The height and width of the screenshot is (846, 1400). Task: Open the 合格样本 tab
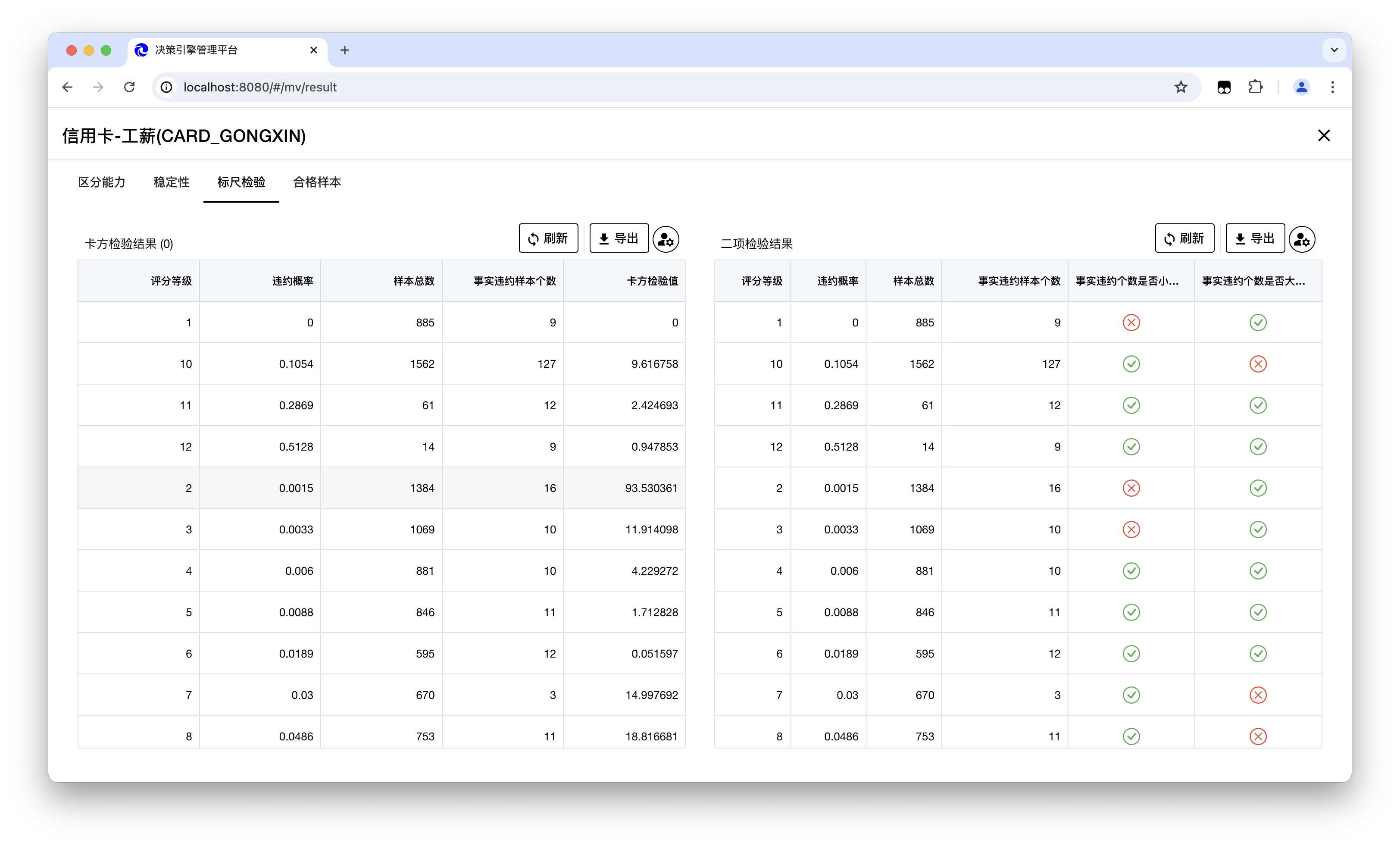[316, 182]
